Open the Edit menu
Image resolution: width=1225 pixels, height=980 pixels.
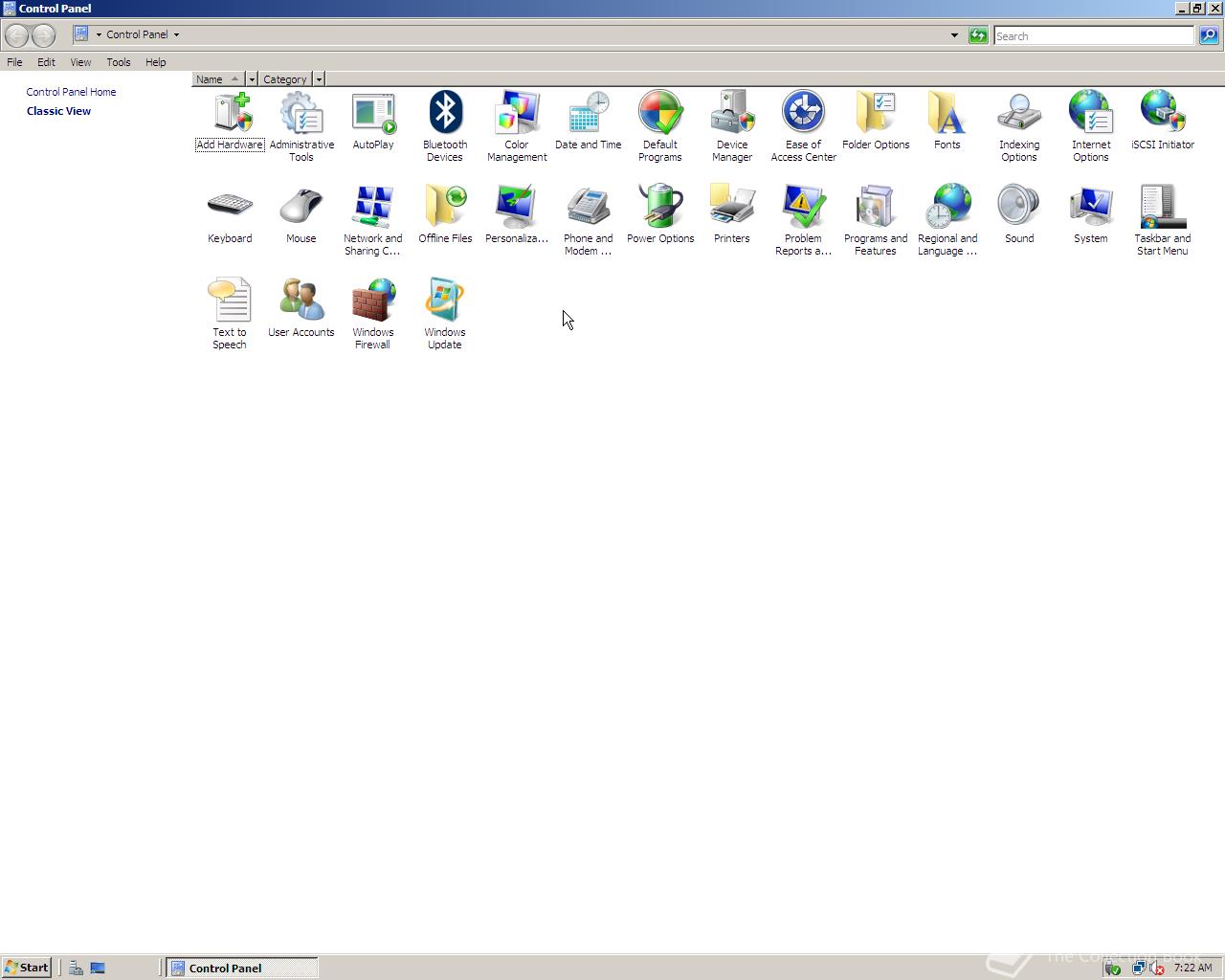click(46, 62)
